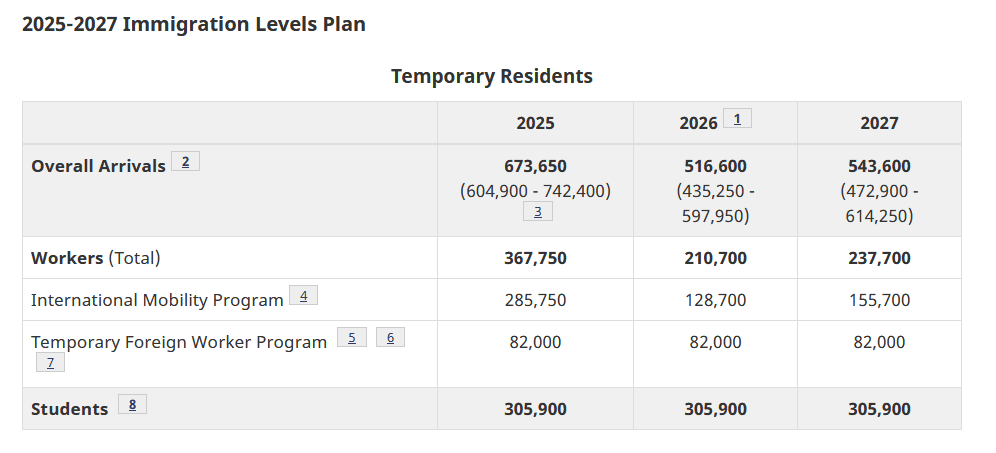996x453 pixels.
Task: Open footnote 1 beside the 2026 header
Action: click(737, 119)
